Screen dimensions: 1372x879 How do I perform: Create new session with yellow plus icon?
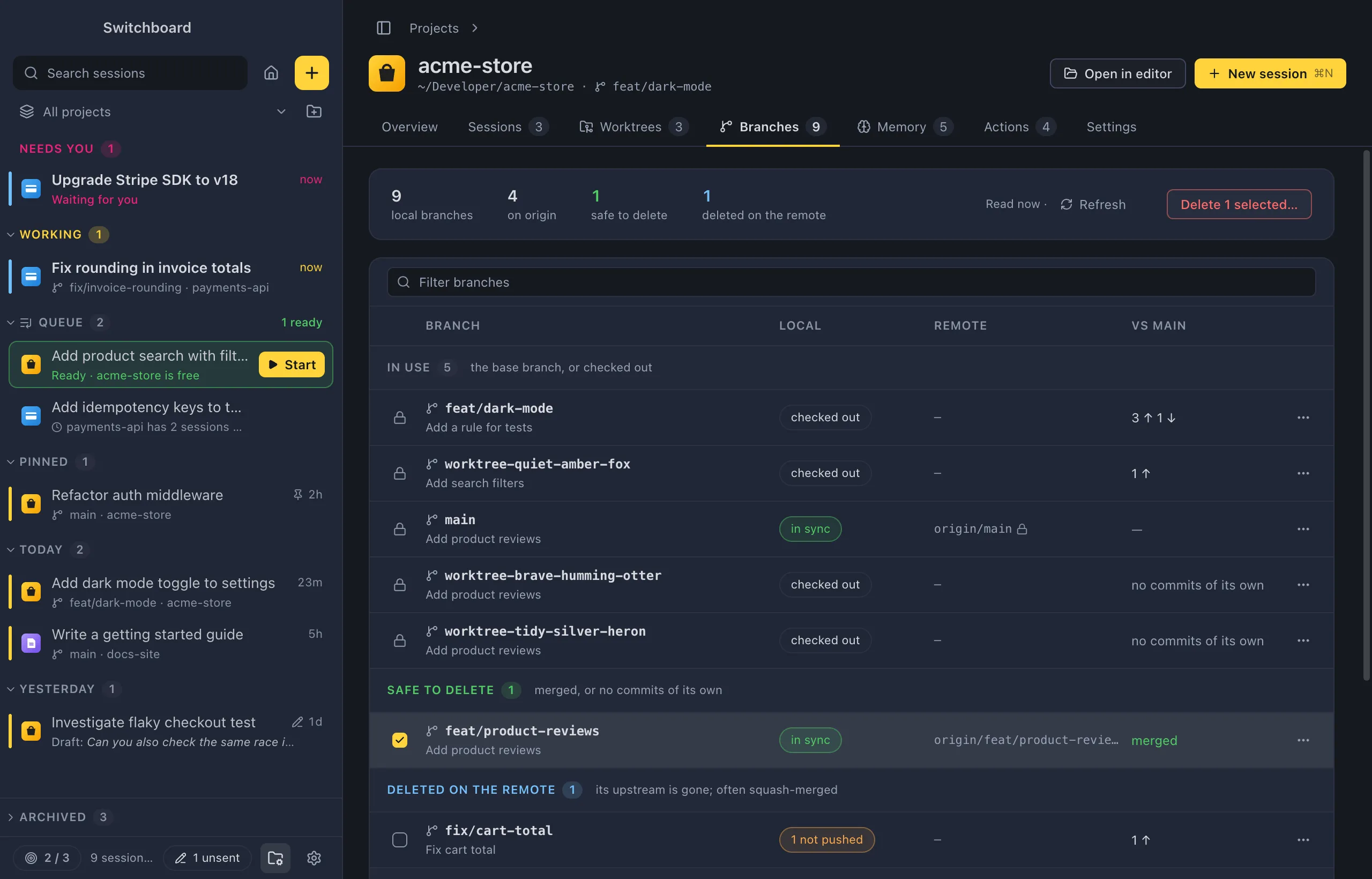coord(311,73)
